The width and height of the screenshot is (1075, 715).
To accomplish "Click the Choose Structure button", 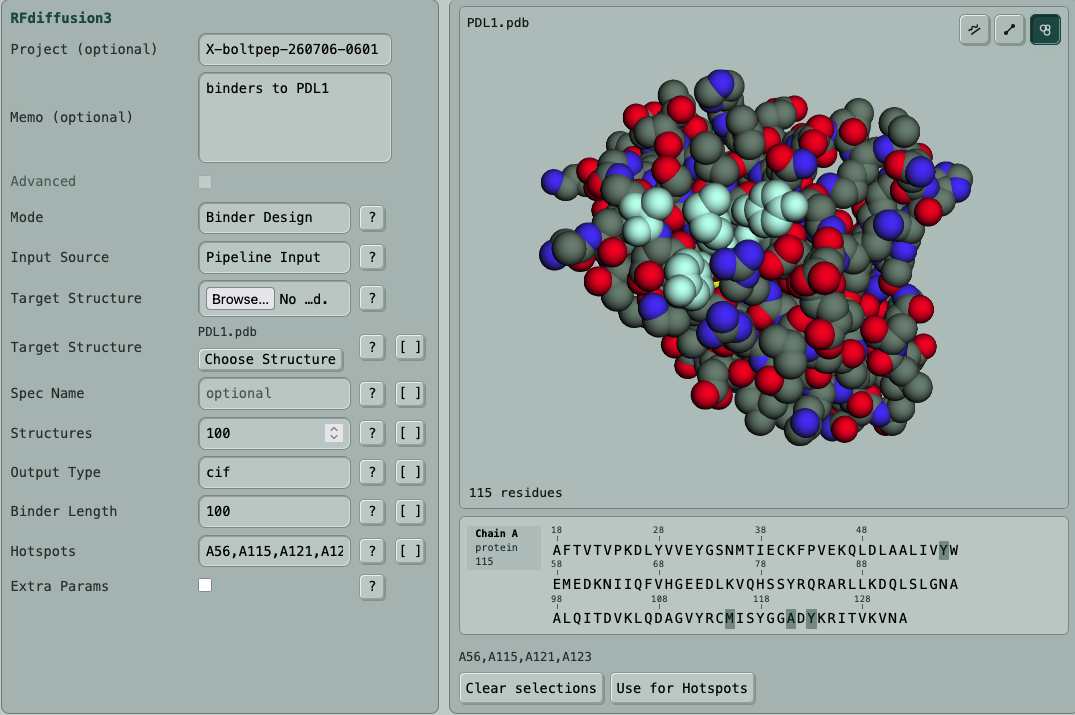I will [x=270, y=359].
